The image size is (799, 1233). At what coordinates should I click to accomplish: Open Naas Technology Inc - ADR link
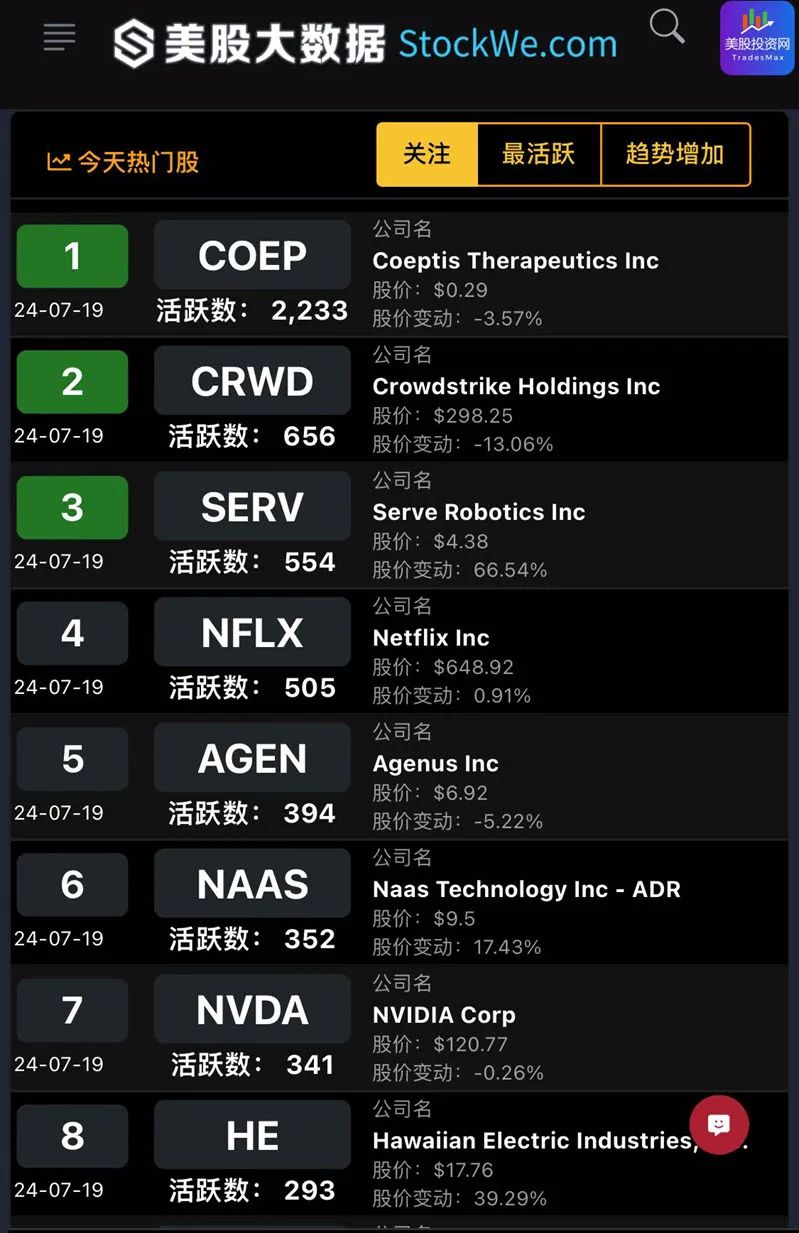click(526, 889)
